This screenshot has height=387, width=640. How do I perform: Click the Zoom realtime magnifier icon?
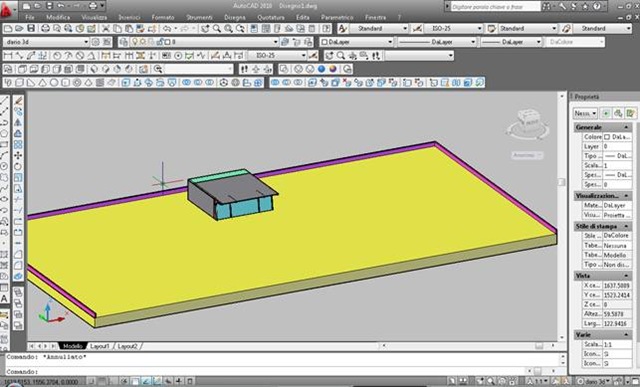tap(217, 29)
